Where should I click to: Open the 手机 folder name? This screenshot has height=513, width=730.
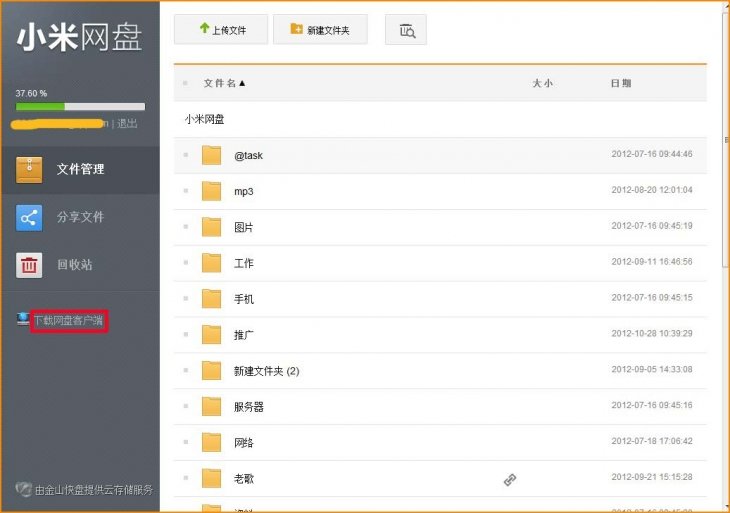243,299
